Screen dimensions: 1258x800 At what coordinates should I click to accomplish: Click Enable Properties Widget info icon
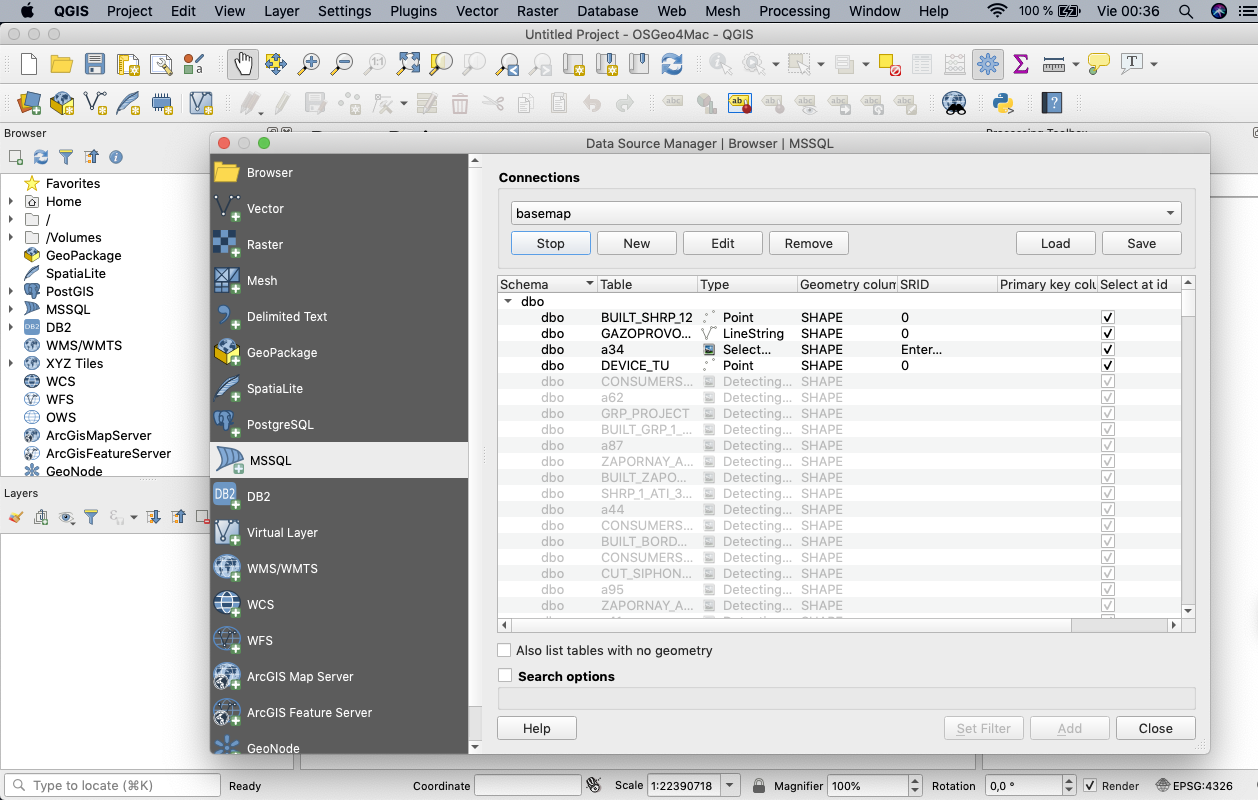pos(116,157)
